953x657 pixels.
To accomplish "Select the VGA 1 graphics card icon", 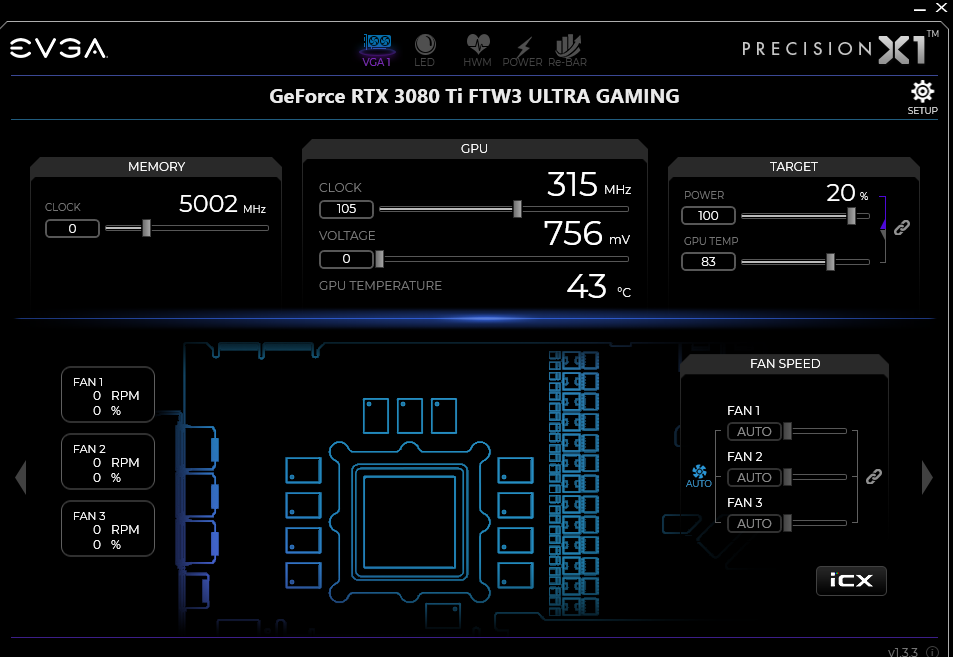I will (x=376, y=48).
